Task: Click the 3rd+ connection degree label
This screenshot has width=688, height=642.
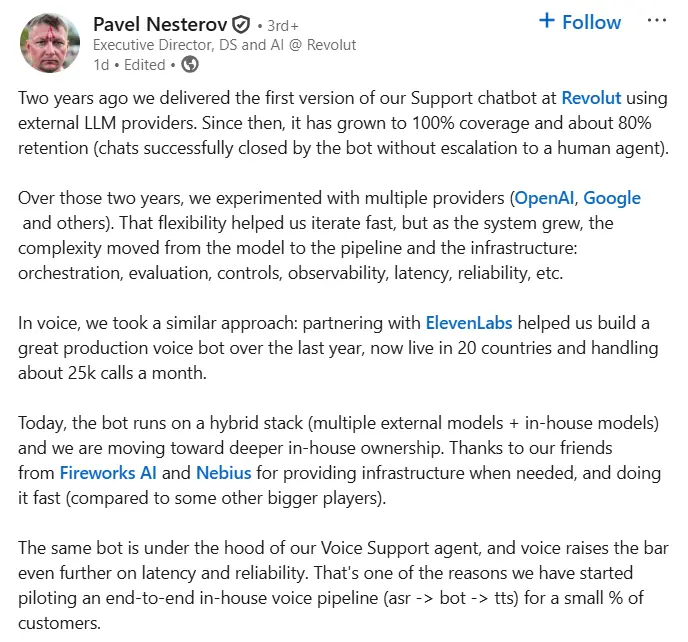Action: tap(283, 26)
